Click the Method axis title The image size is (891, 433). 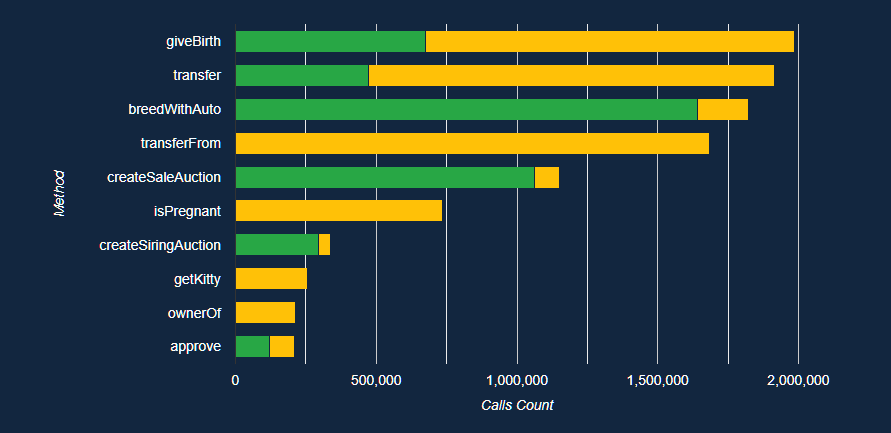(x=59, y=193)
